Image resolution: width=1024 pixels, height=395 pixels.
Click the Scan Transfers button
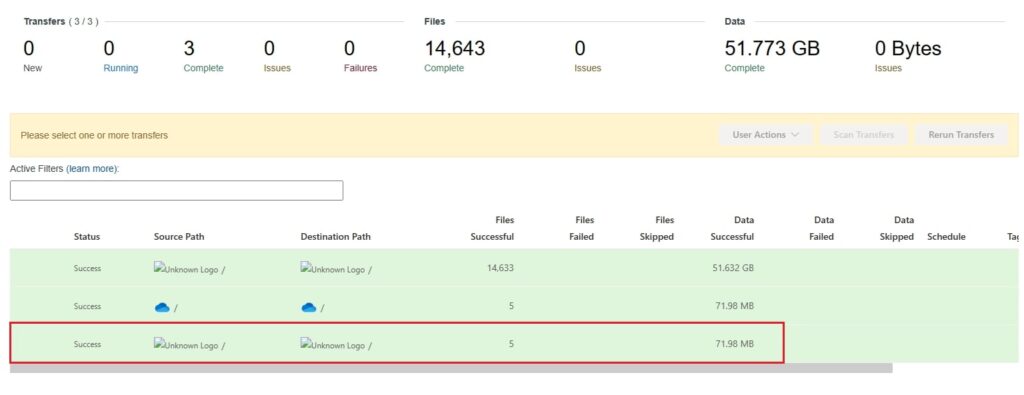tap(863, 135)
